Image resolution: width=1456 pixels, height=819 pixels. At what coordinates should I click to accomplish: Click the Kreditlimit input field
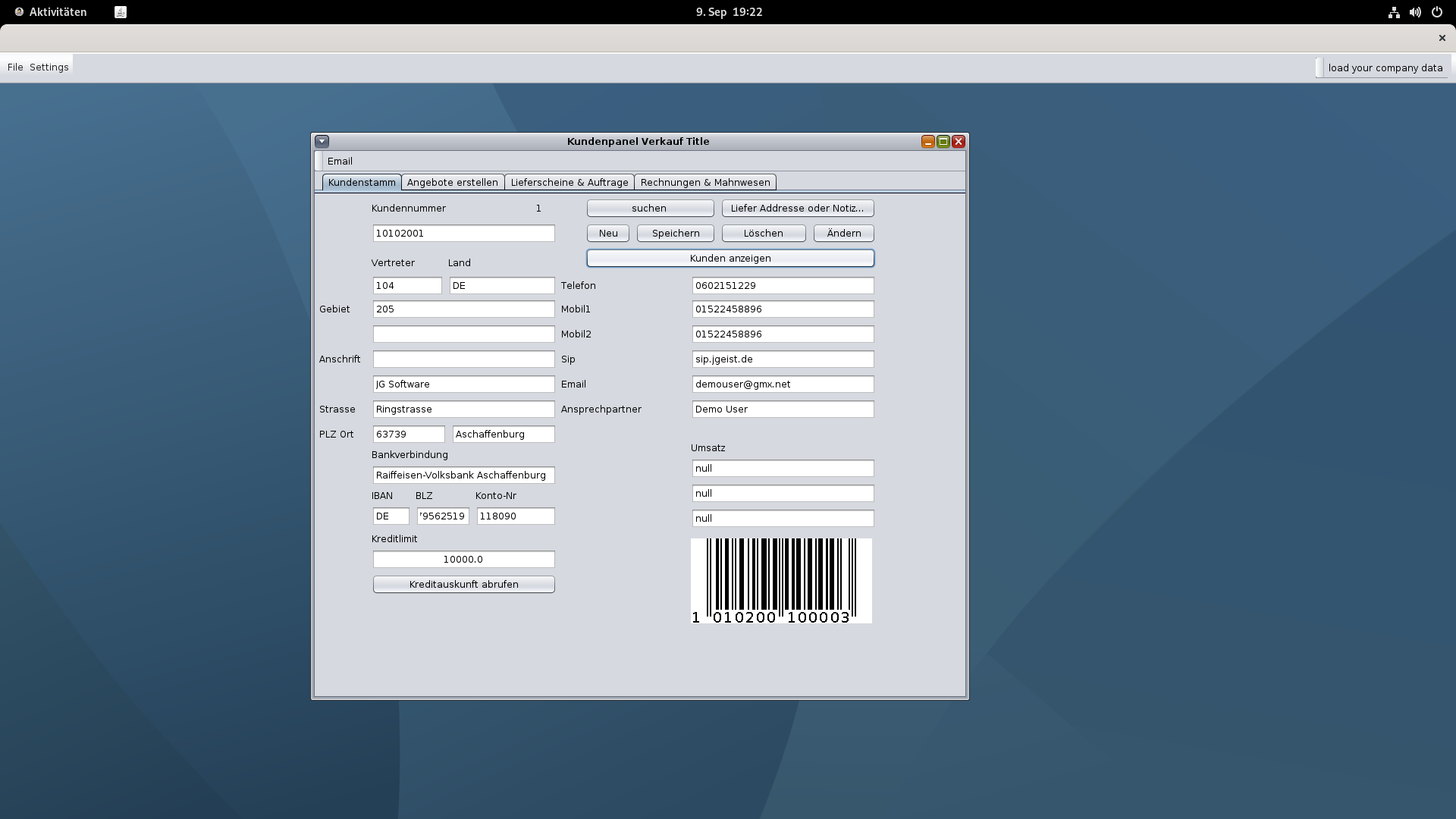click(463, 559)
